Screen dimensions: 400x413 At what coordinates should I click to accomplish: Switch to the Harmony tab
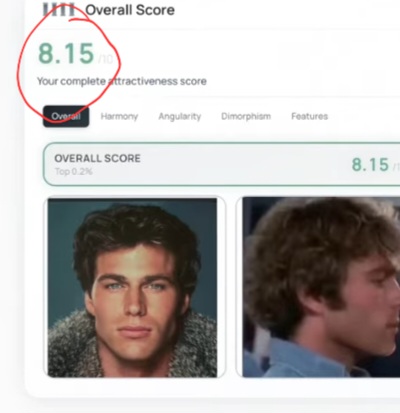pos(119,116)
